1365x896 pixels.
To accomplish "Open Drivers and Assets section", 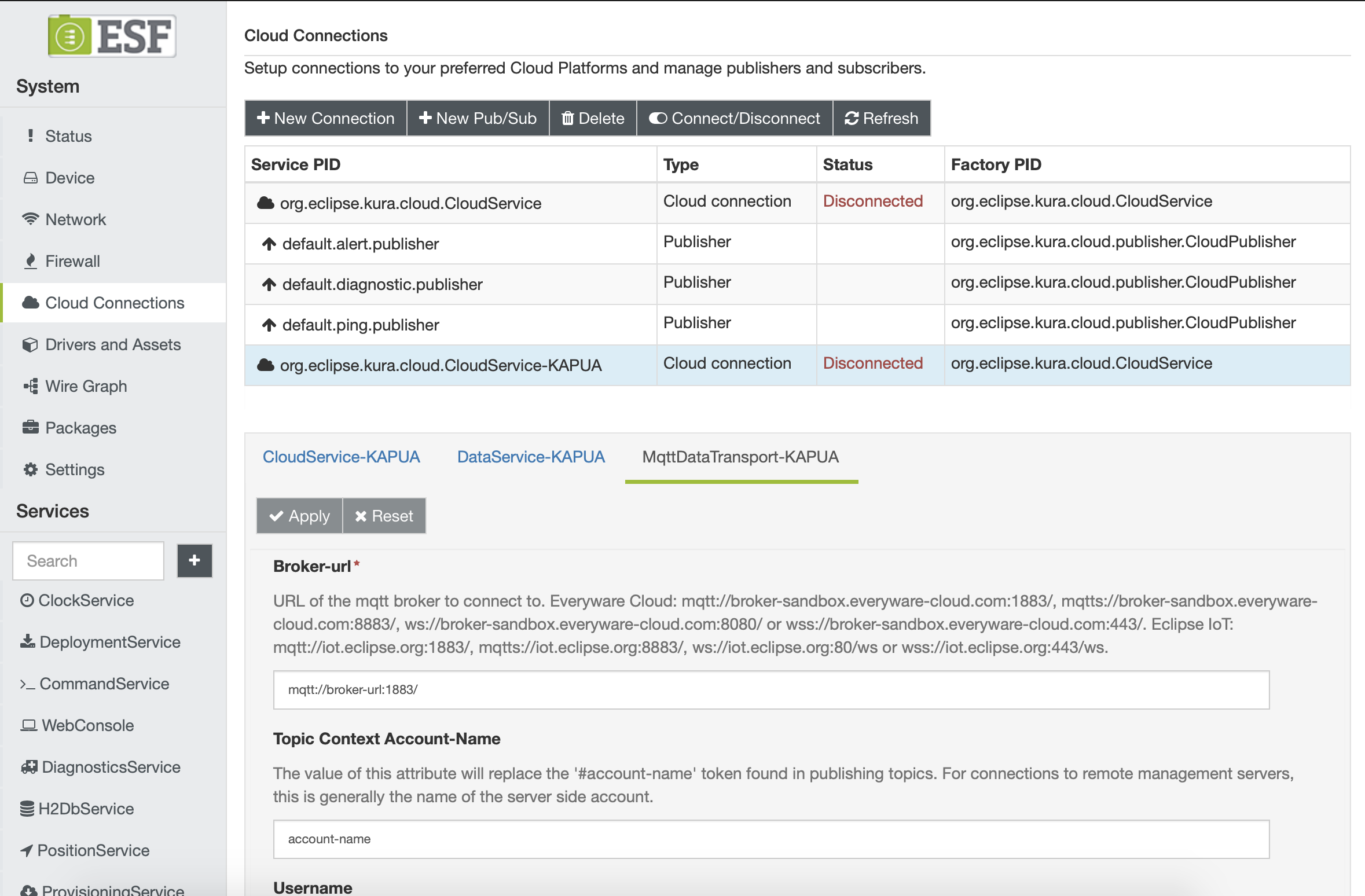I will pos(112,344).
